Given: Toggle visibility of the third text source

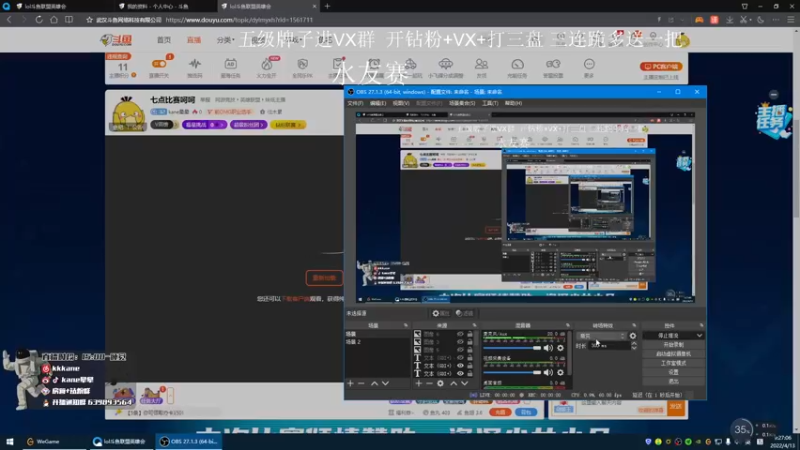Looking at the screenshot, I should coord(460,373).
